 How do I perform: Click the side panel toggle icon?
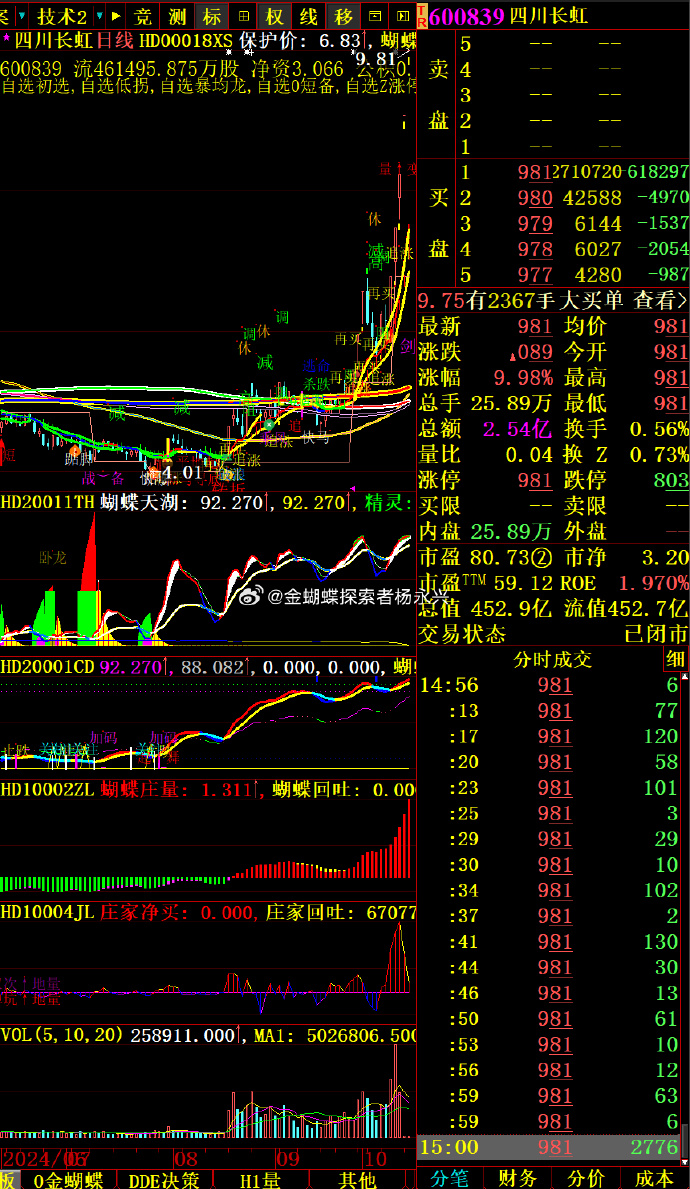pos(403,14)
